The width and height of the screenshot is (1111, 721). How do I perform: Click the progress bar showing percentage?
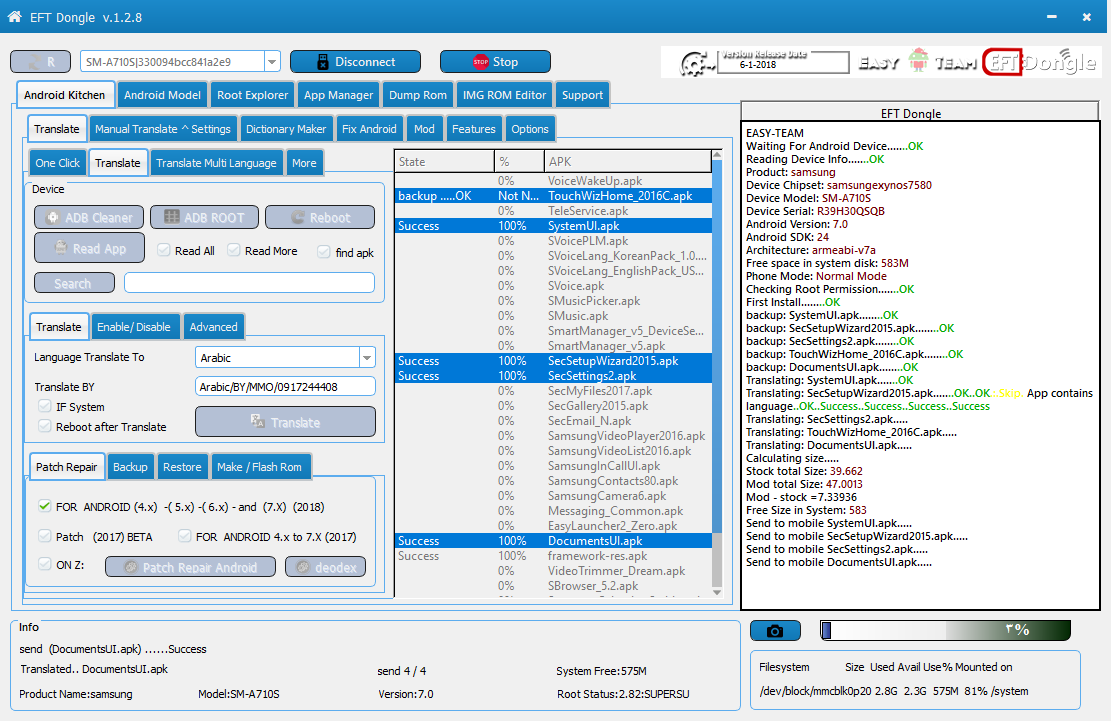[x=945, y=630]
